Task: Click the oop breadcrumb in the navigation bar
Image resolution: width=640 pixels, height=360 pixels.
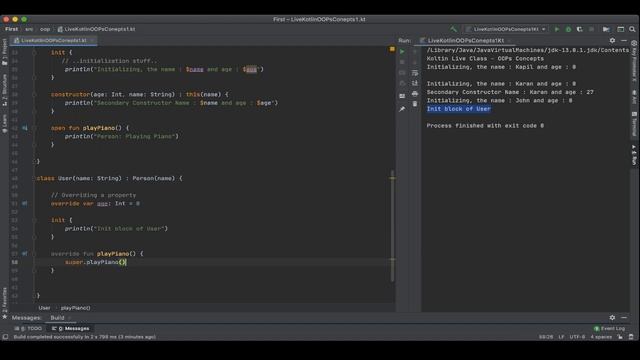Action: click(x=45, y=29)
